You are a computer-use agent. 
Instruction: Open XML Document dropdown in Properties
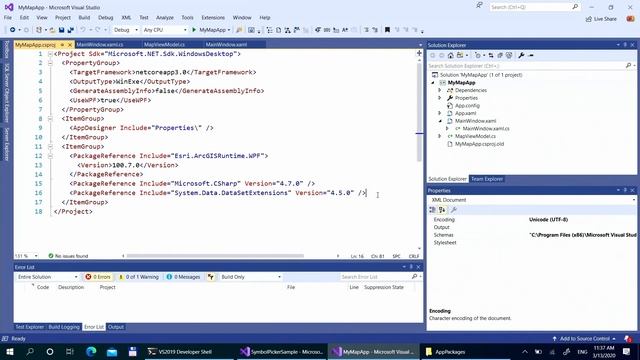point(532,200)
